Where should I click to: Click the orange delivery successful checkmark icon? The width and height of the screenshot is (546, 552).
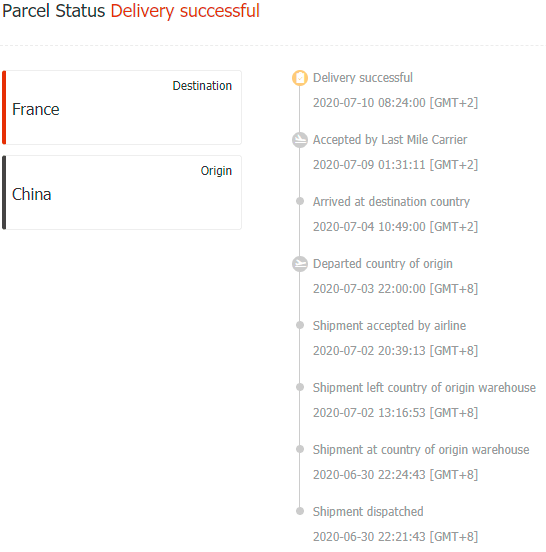click(300, 78)
